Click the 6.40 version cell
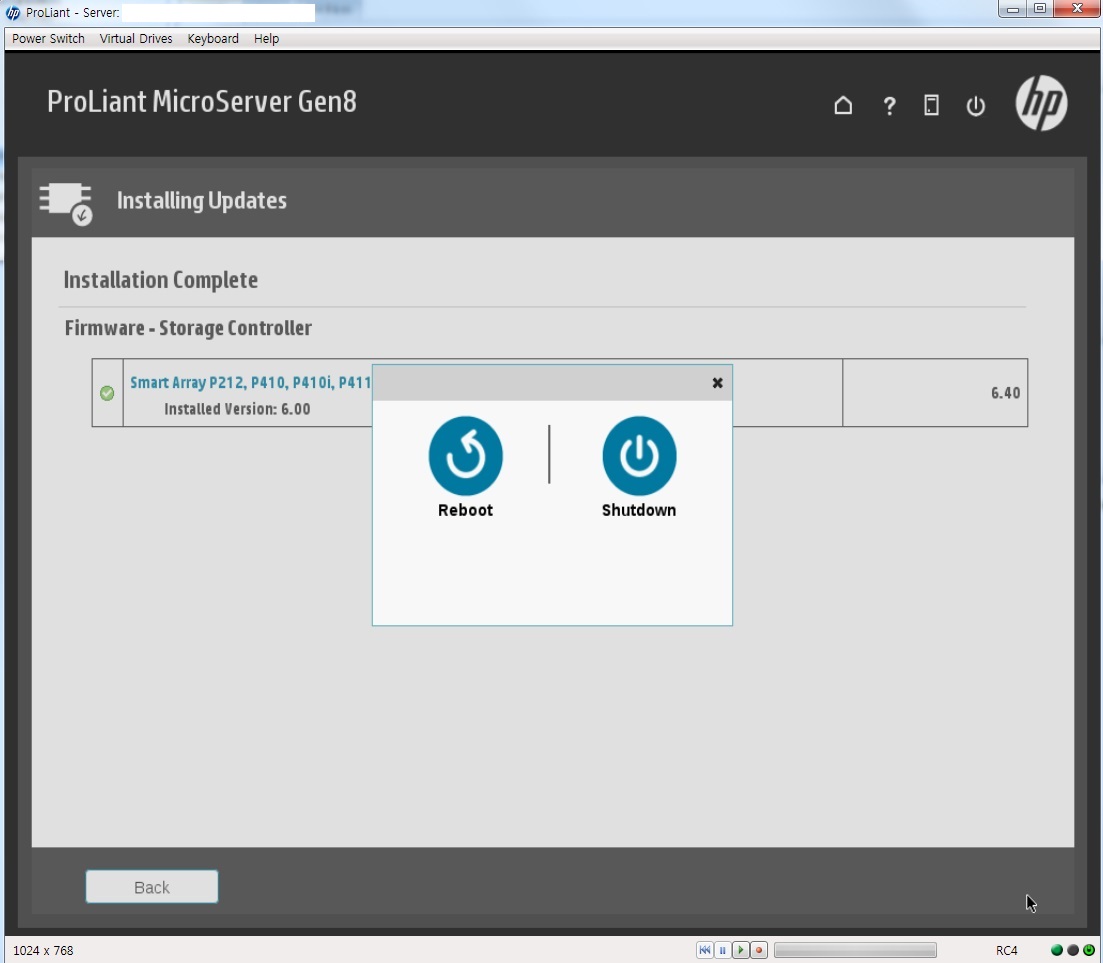Image resolution: width=1103 pixels, height=963 pixels. click(935, 393)
